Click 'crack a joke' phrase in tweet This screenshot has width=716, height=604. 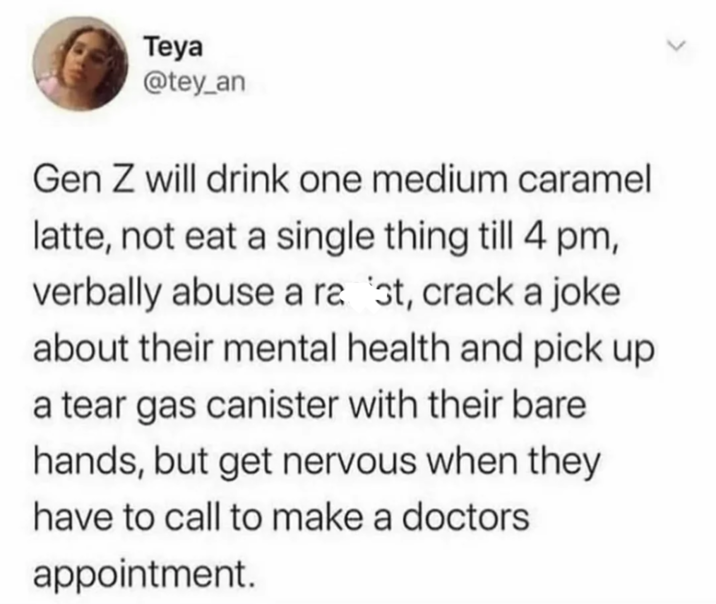(x=521, y=294)
